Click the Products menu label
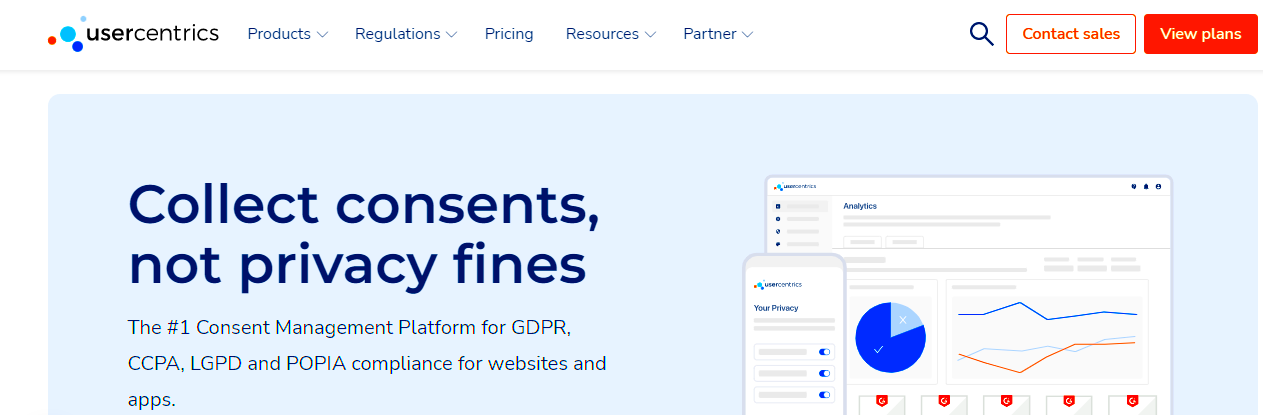This screenshot has height=415, width=1263. click(279, 34)
